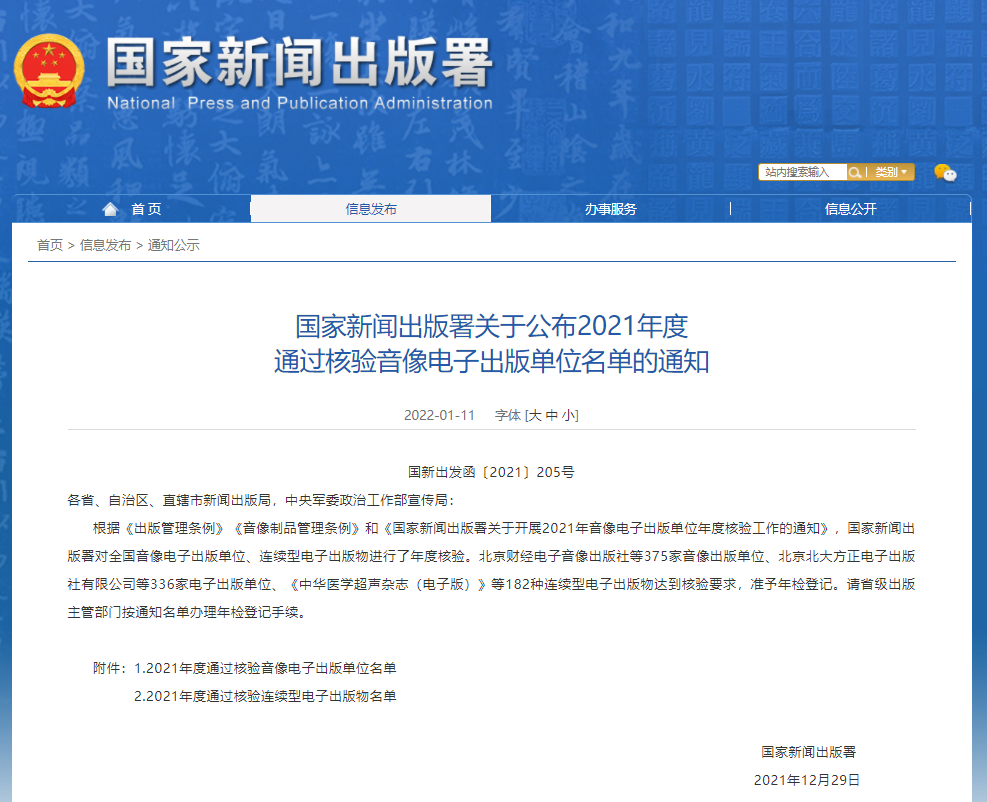Open the 办事服务 tab
Image resolution: width=987 pixels, height=802 pixels.
610,208
